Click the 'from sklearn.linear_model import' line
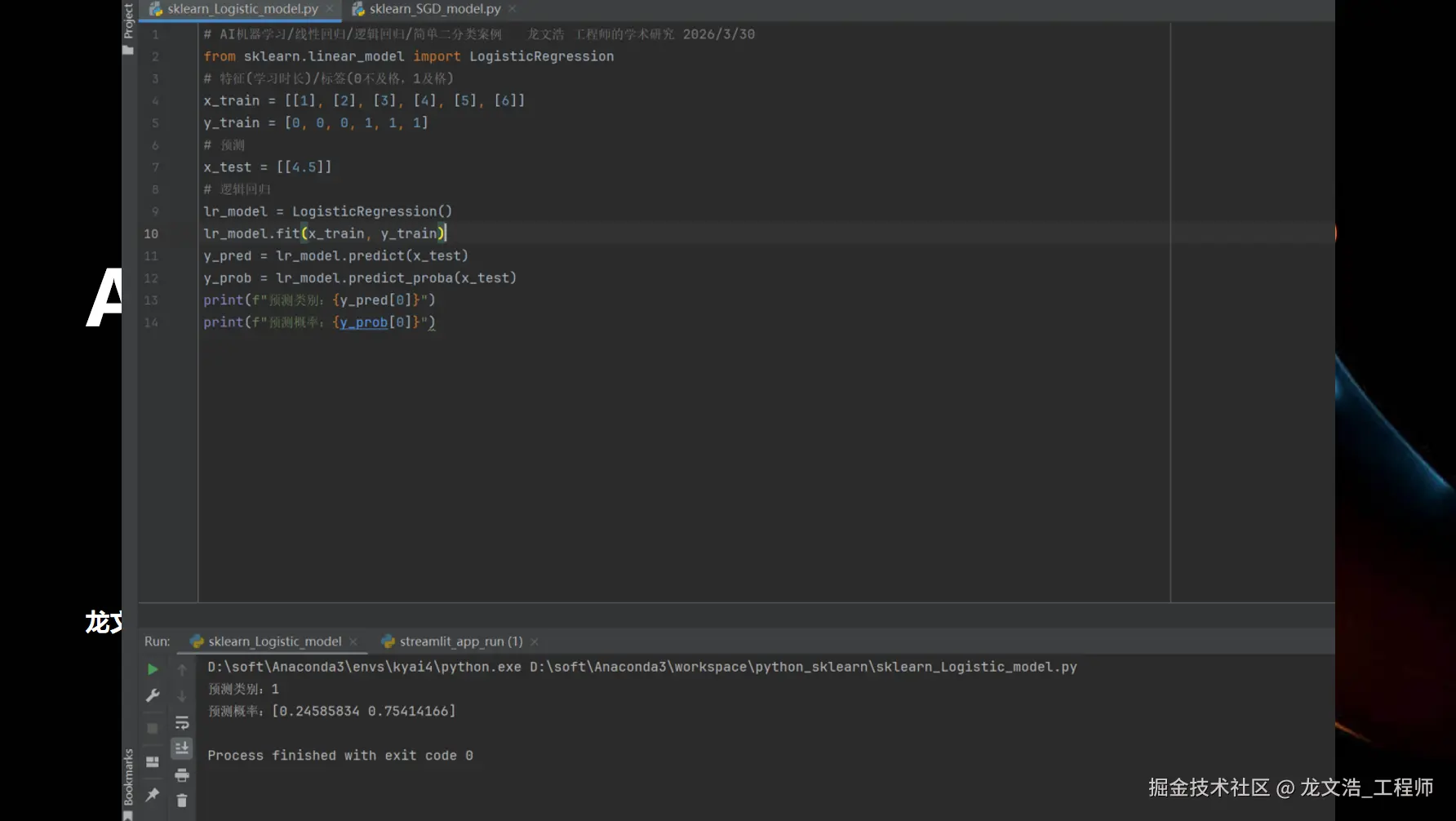 [x=408, y=56]
